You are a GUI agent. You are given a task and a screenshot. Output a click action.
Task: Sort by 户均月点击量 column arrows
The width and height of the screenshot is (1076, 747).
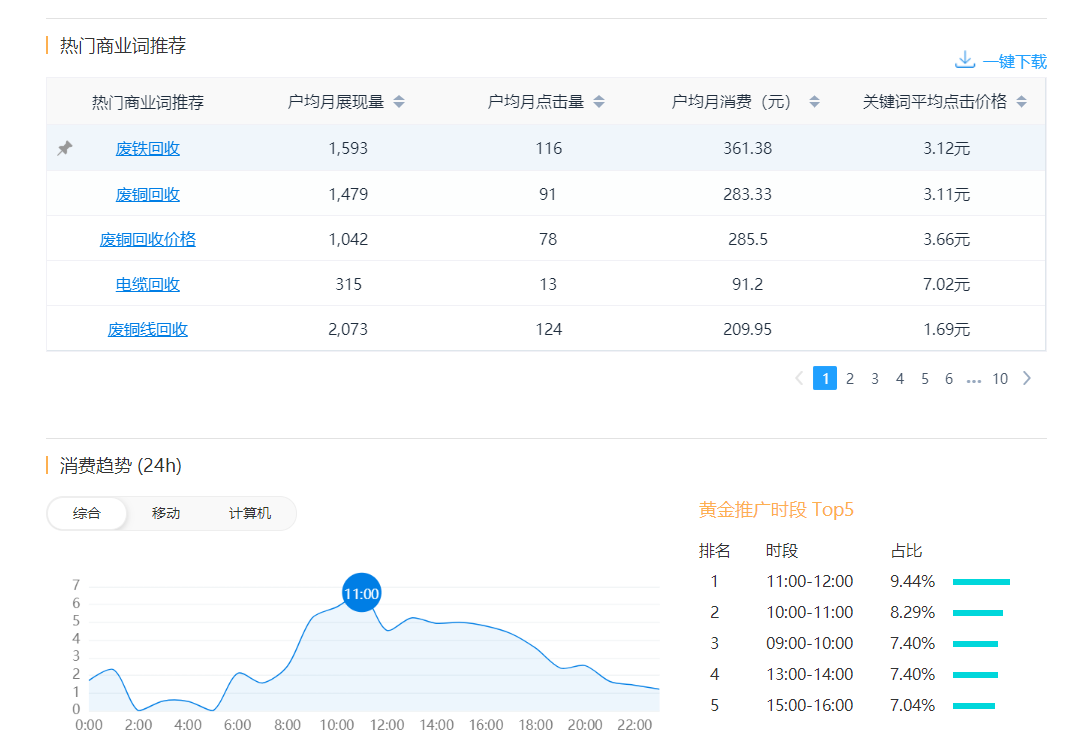[x=599, y=102]
